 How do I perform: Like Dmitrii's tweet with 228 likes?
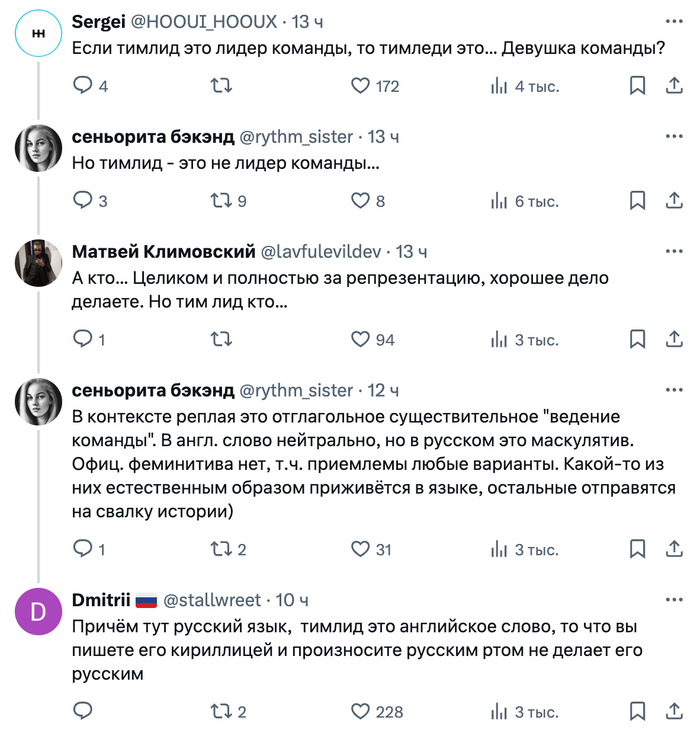click(x=360, y=712)
